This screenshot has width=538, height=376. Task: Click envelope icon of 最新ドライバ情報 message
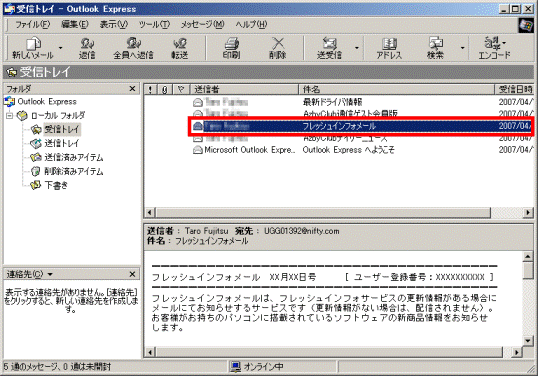coord(198,102)
